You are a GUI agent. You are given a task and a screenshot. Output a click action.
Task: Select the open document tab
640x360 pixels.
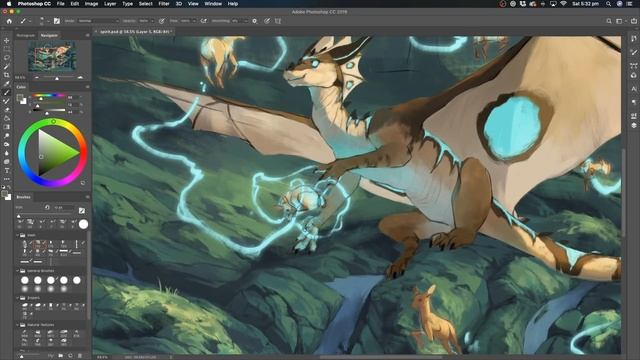(134, 31)
